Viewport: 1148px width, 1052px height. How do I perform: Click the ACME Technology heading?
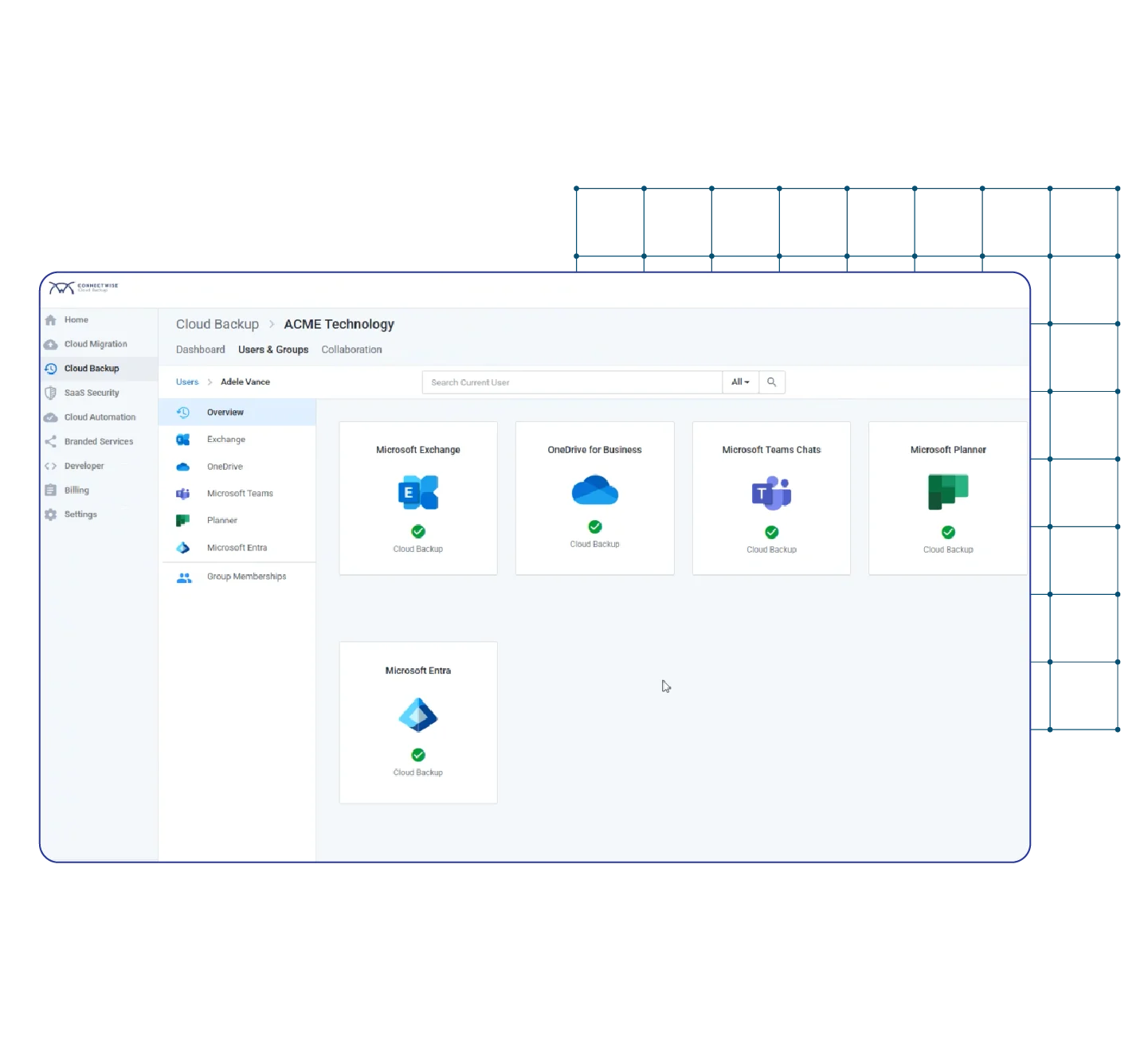click(339, 325)
